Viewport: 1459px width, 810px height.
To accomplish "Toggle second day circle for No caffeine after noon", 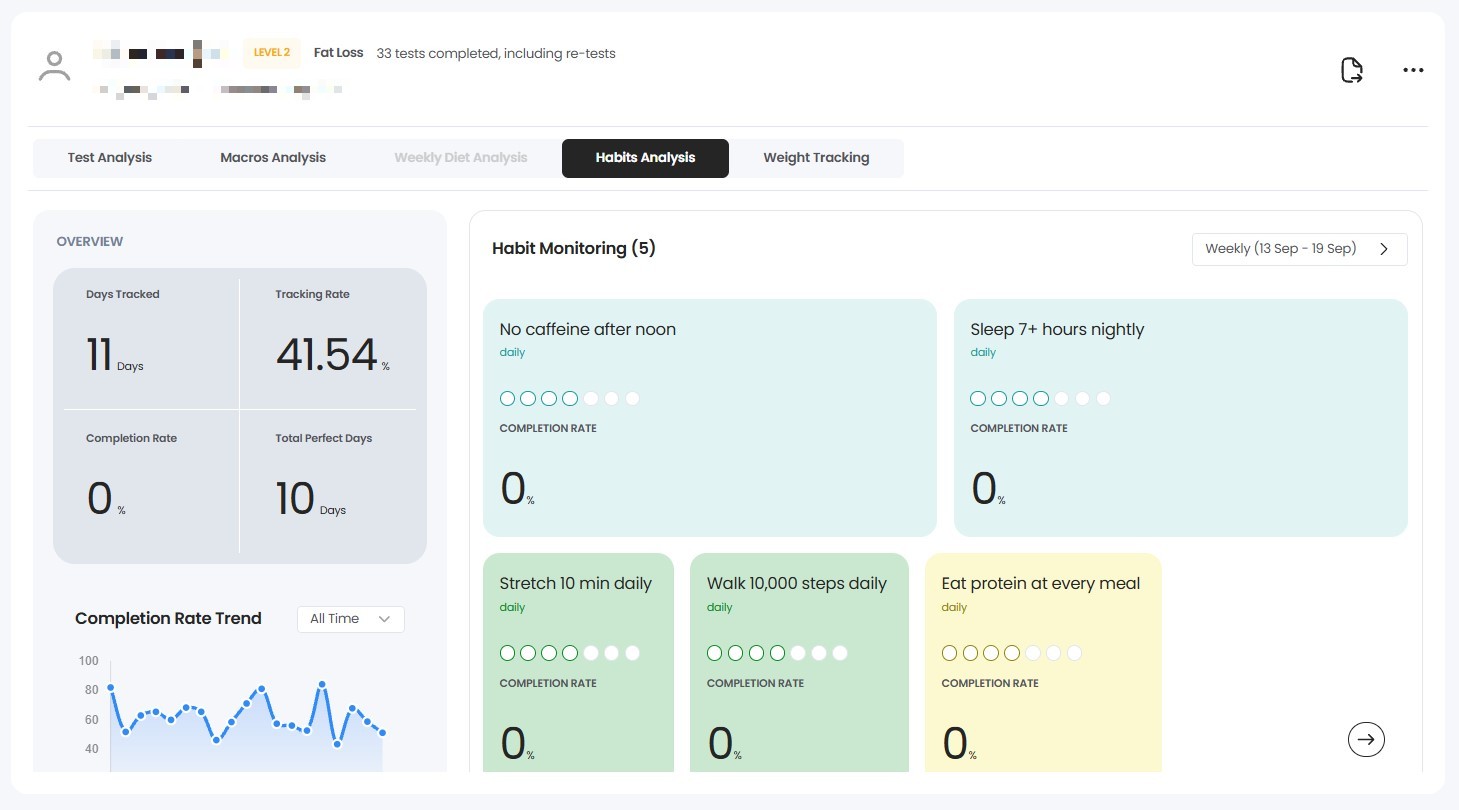I will tap(528, 398).
